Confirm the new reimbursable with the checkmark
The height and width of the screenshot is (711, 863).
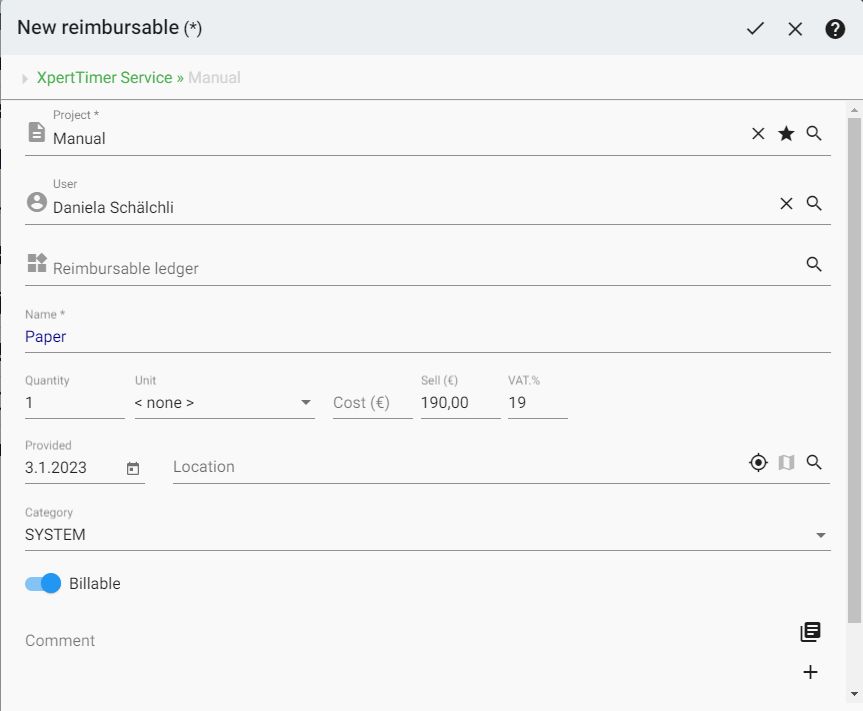click(x=755, y=29)
